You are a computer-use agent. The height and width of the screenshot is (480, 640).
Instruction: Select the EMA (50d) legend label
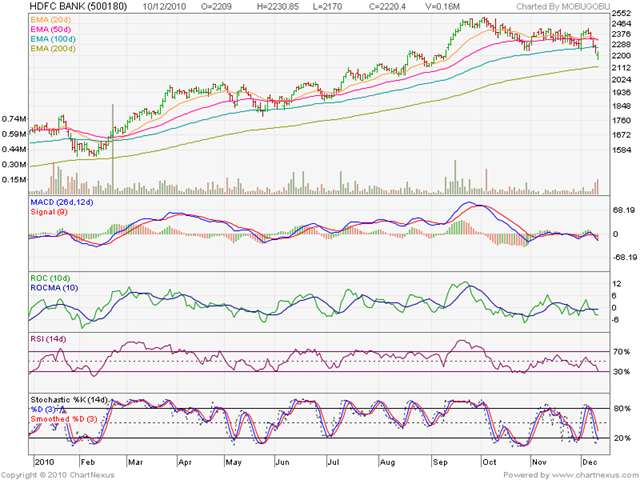tap(51, 29)
